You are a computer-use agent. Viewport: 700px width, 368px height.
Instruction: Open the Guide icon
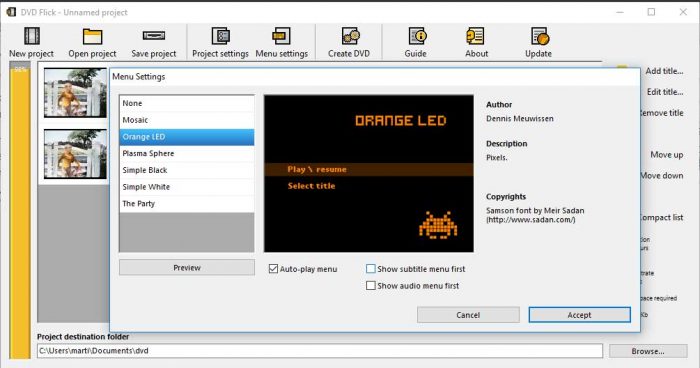(417, 36)
